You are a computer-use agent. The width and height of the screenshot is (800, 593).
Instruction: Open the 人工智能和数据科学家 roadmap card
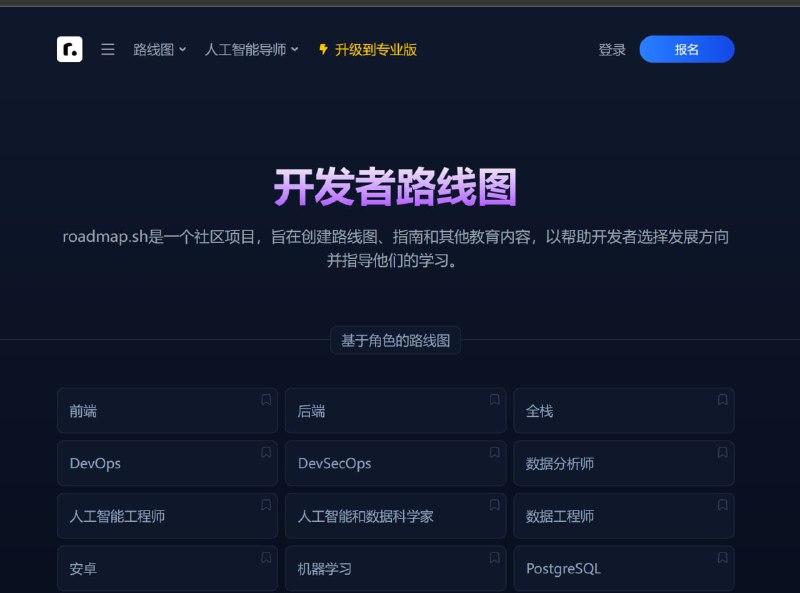click(x=395, y=515)
